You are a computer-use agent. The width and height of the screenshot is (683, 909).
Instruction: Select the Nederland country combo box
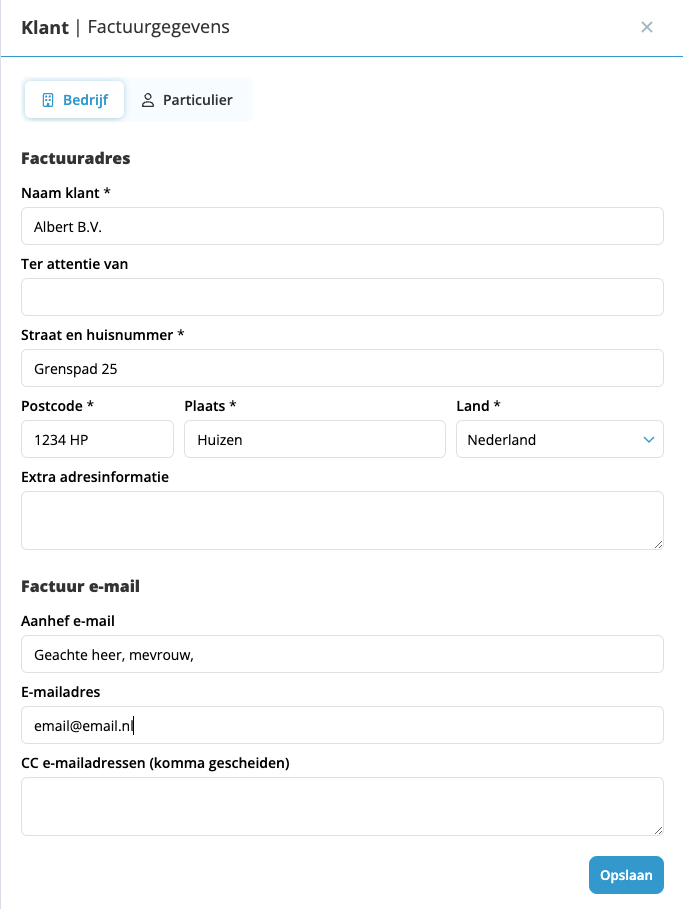click(560, 439)
